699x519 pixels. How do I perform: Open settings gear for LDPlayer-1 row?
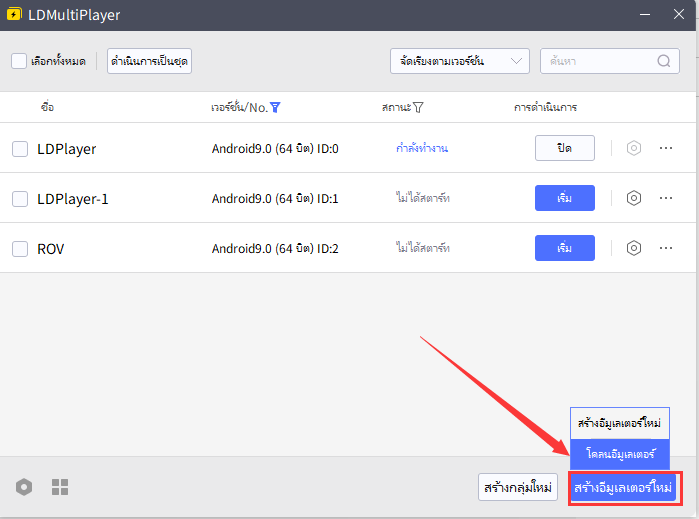coord(633,198)
